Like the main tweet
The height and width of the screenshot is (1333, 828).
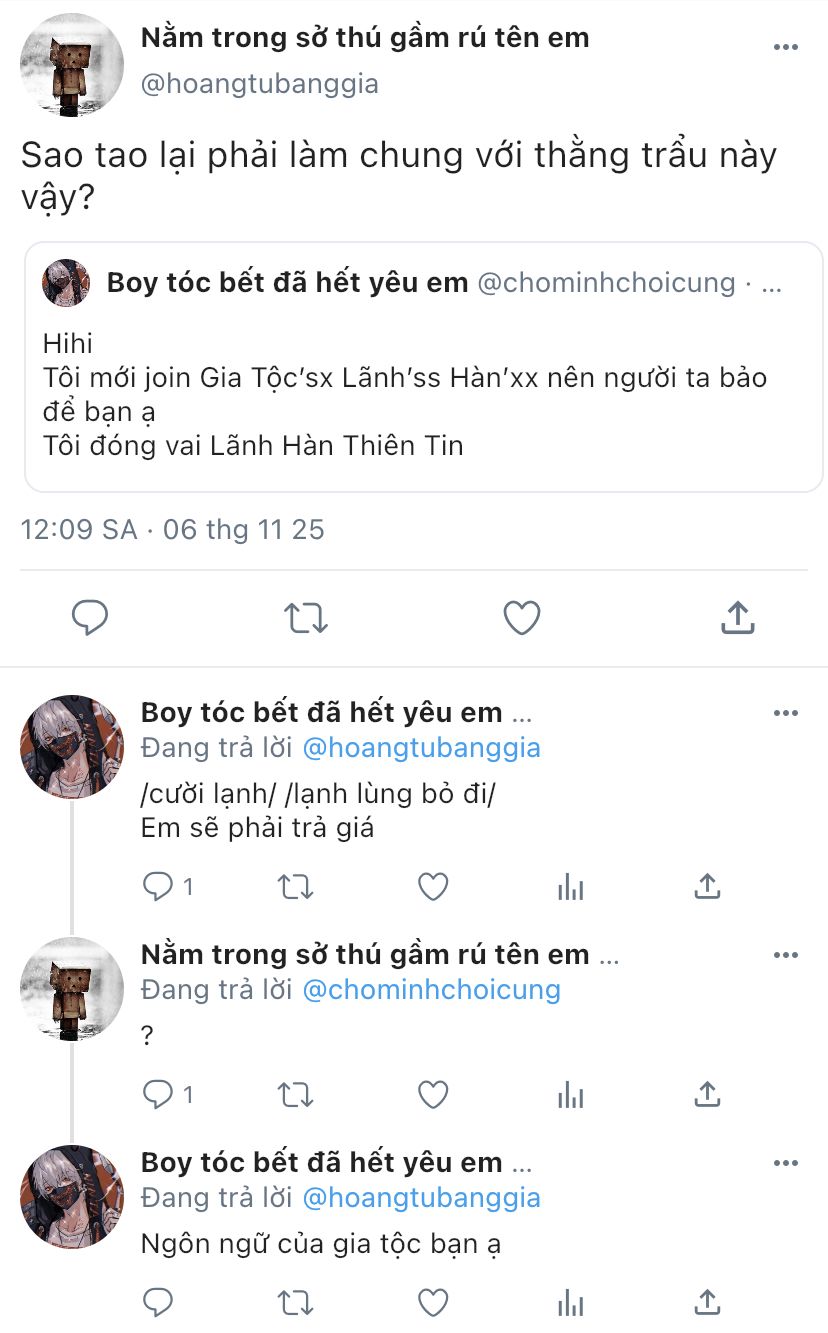point(521,618)
